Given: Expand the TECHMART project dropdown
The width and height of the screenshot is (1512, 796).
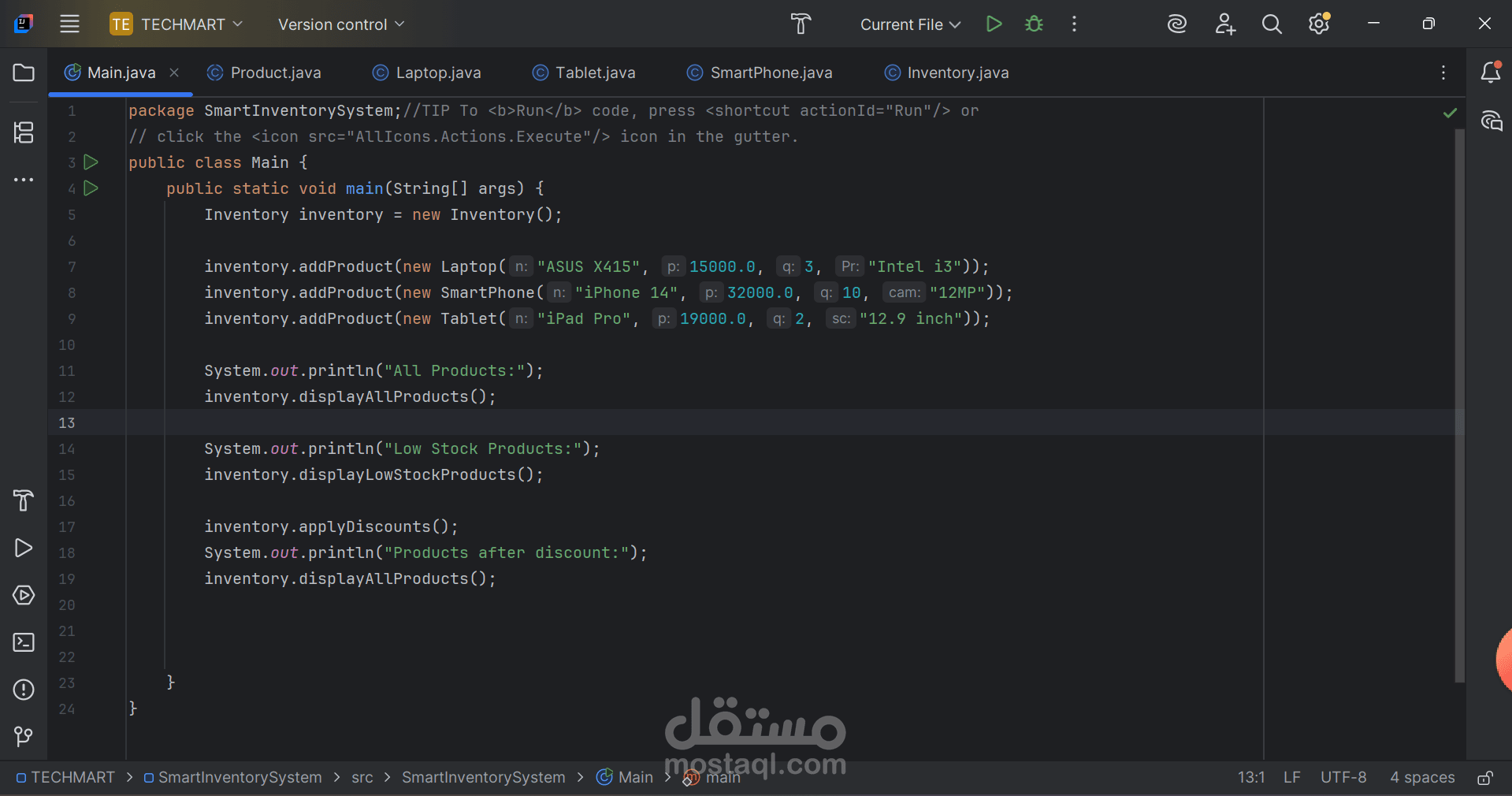Looking at the screenshot, I should pos(176,24).
